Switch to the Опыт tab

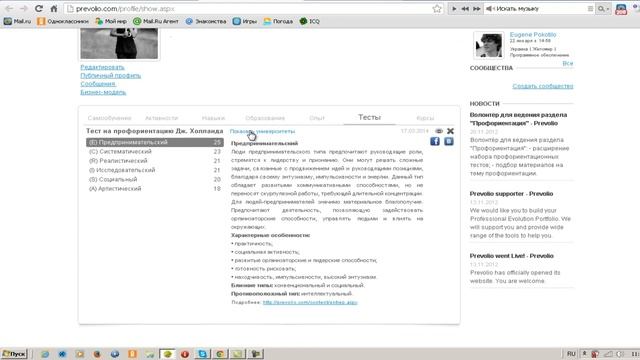point(317,118)
